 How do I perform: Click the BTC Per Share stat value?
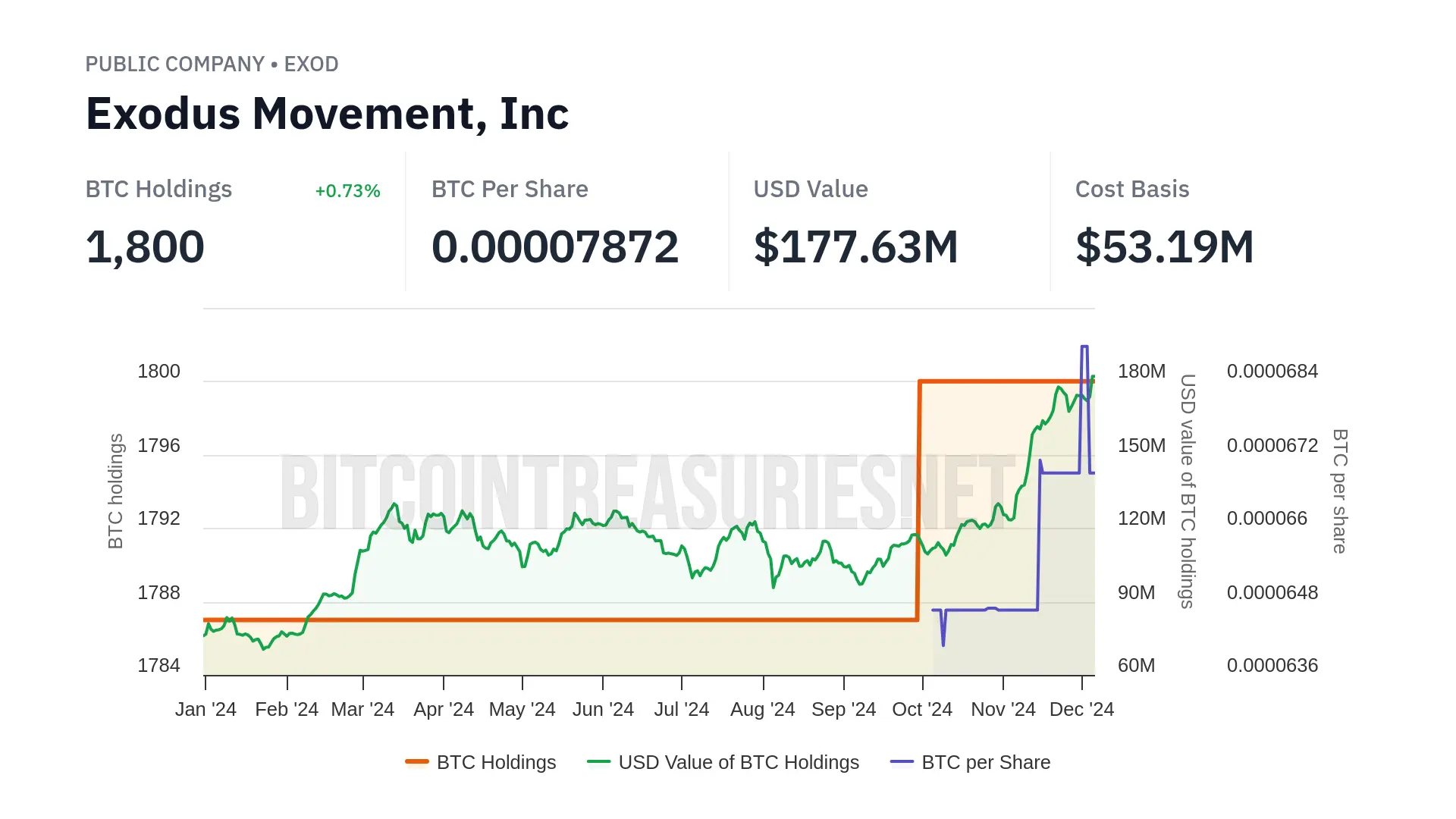coord(554,247)
